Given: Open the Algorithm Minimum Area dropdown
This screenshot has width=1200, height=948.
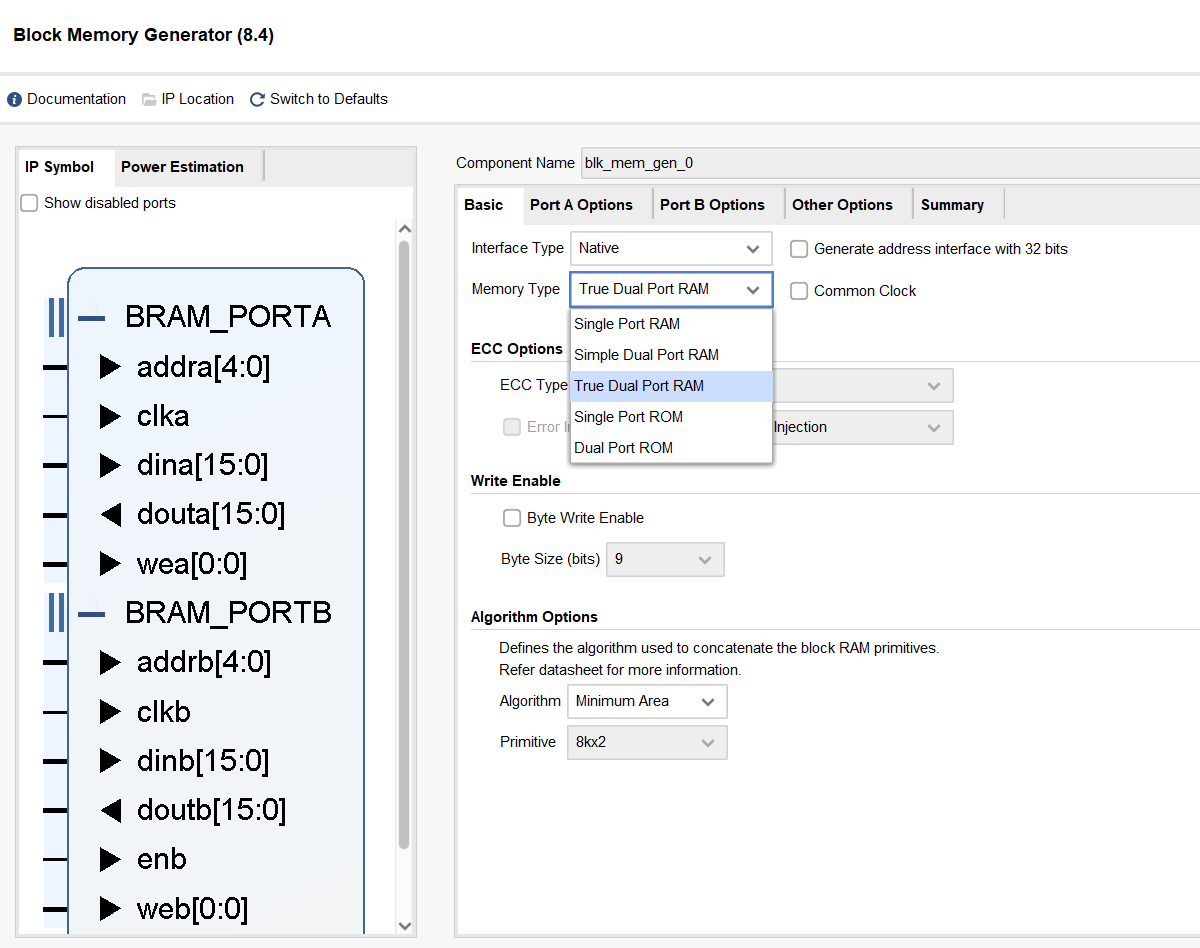Looking at the screenshot, I should point(647,701).
